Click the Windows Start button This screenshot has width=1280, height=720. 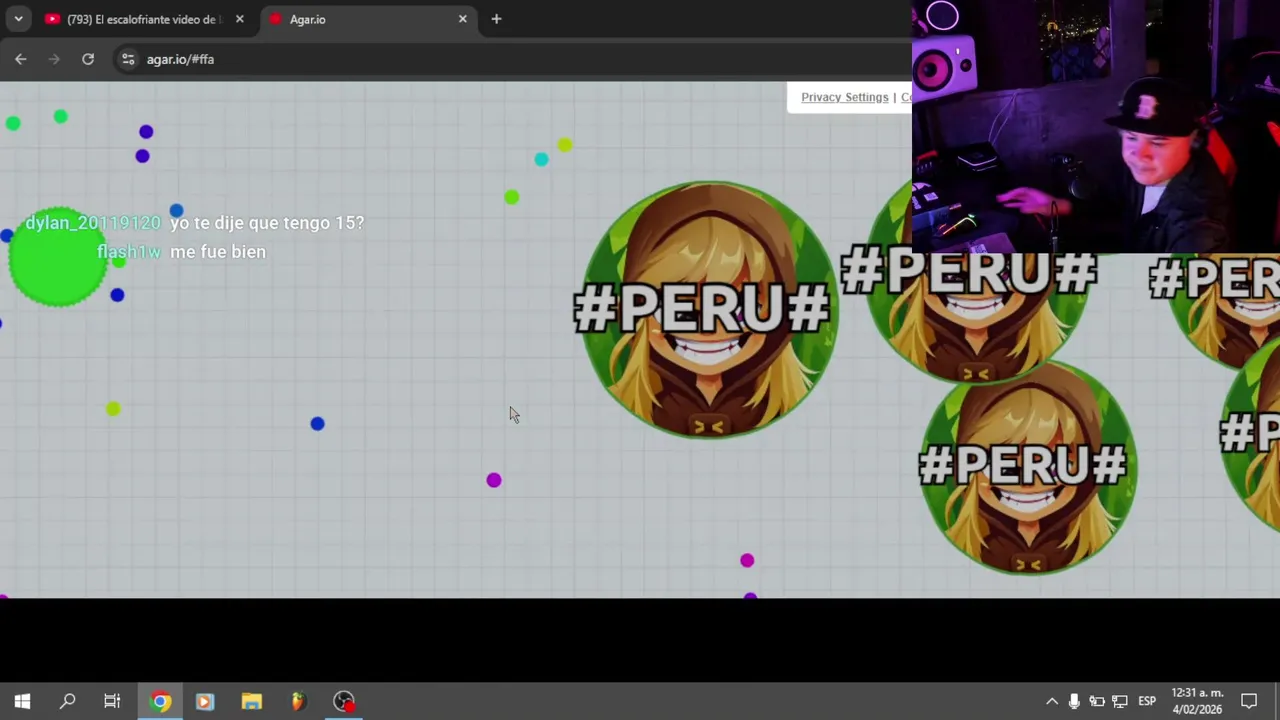(22, 701)
